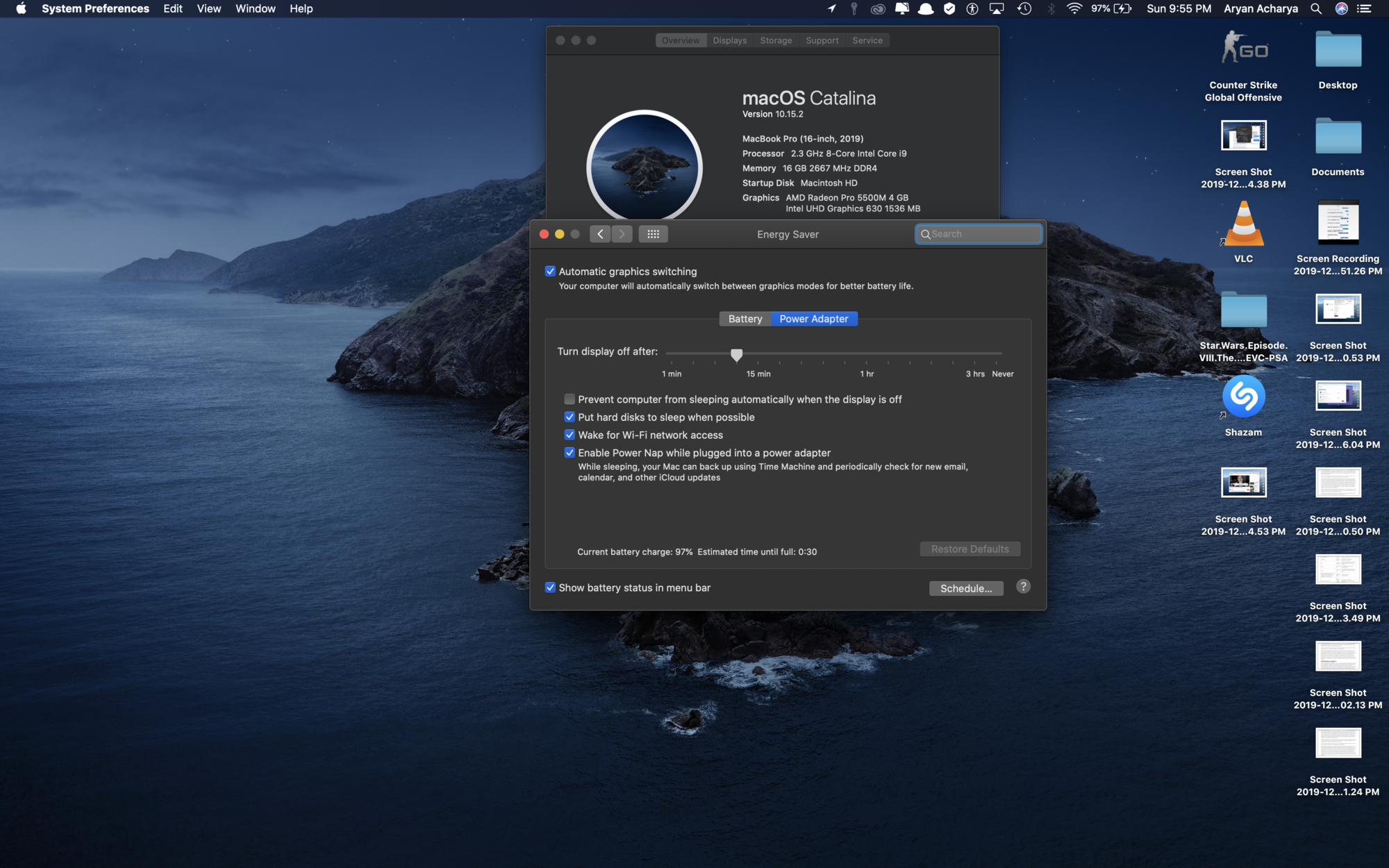
Task: Click the Turn display off after slider handle
Action: [736, 355]
